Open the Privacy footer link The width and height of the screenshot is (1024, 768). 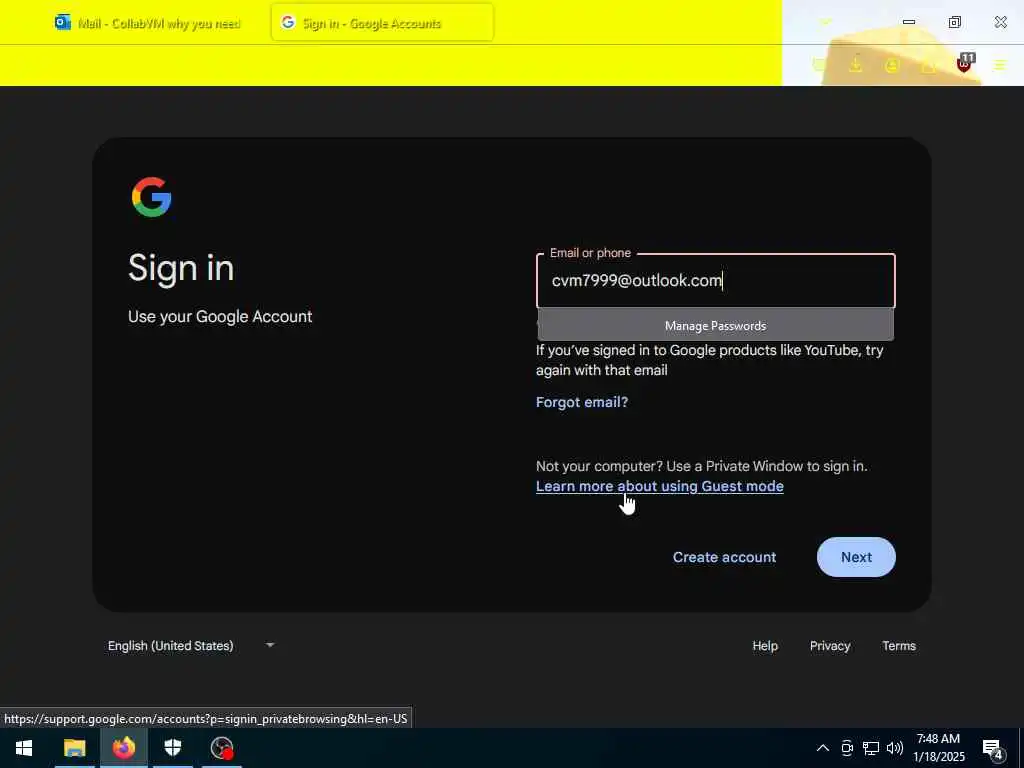click(830, 645)
